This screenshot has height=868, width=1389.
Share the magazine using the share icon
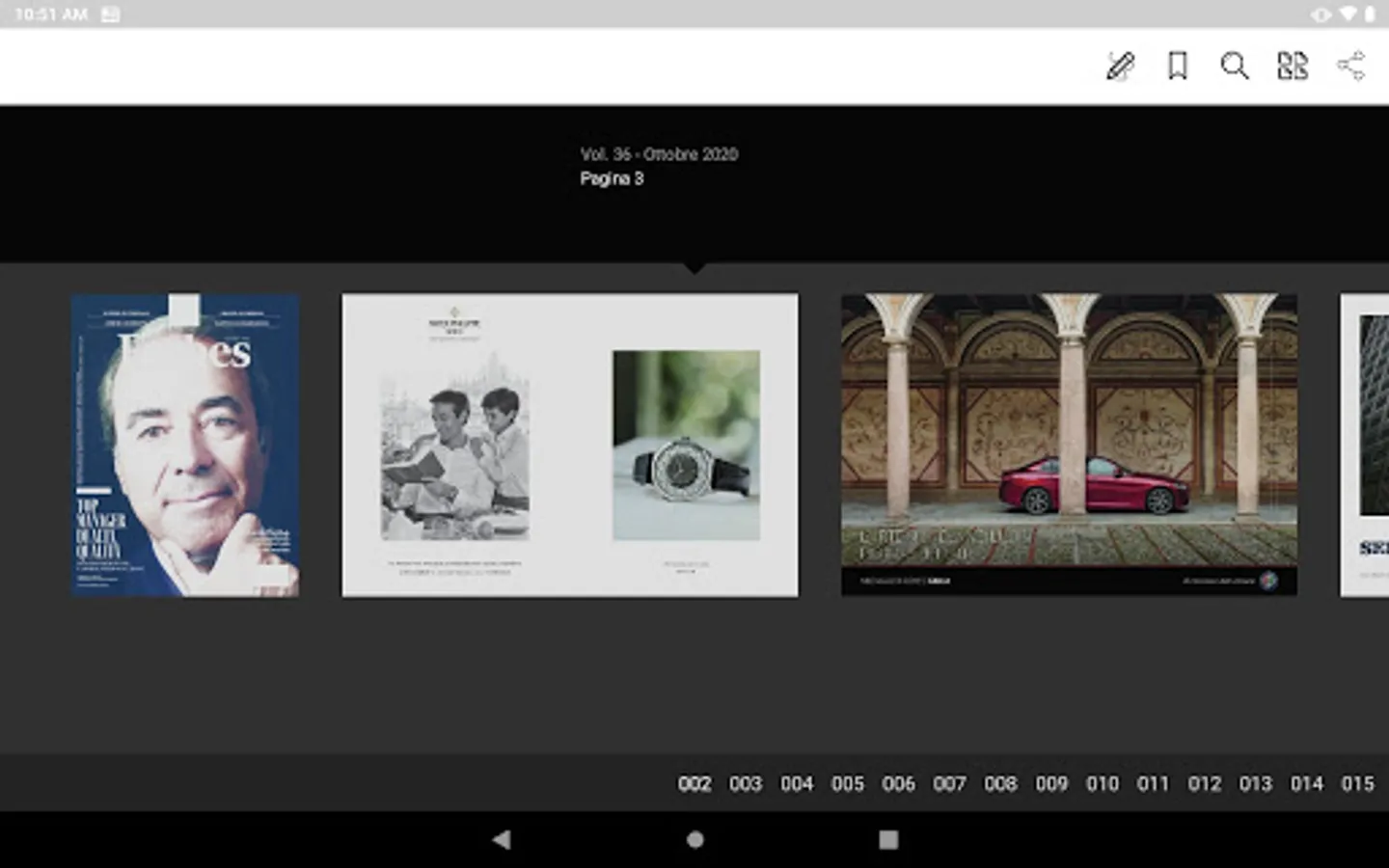[1350, 67]
